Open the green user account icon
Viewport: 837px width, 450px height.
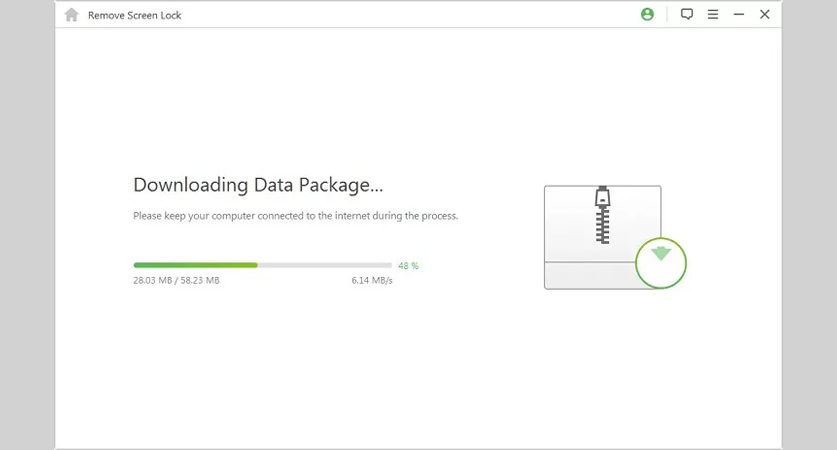click(x=647, y=14)
